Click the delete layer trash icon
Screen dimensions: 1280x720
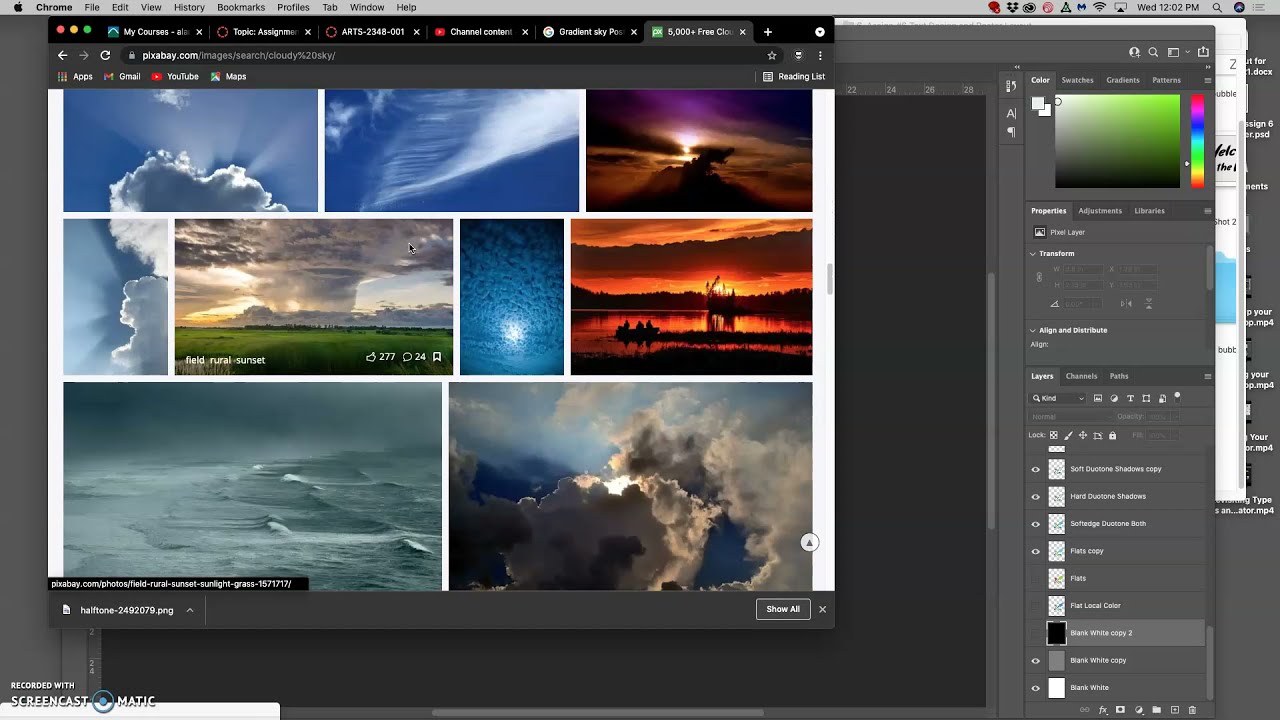tap(1192, 710)
